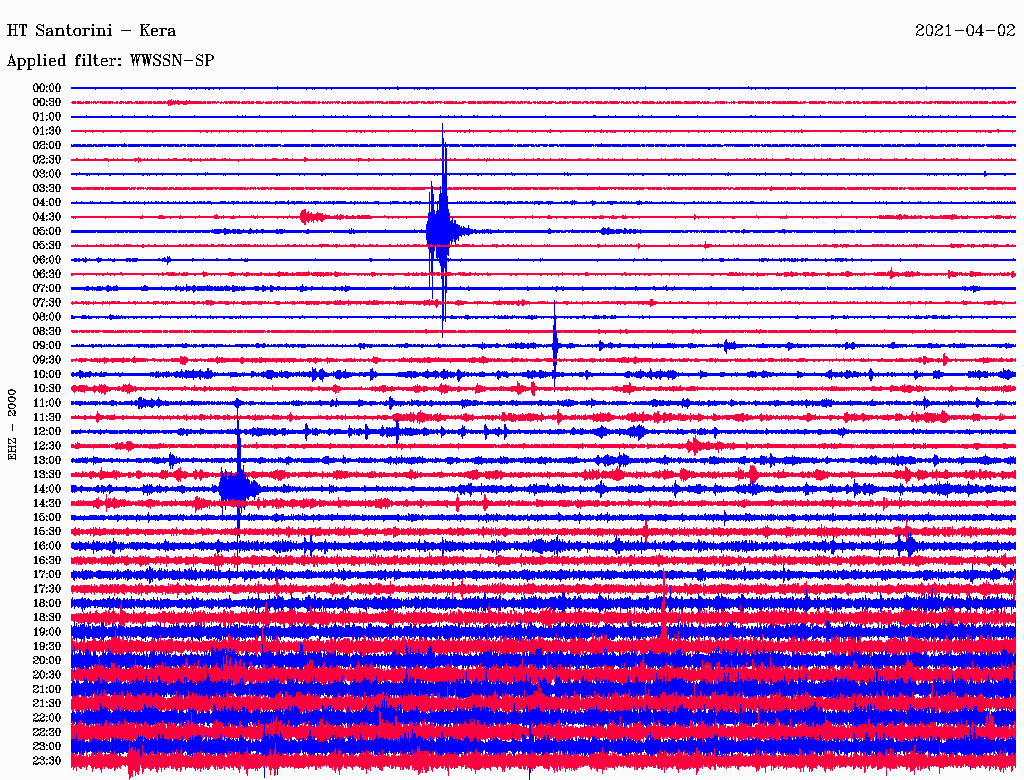This screenshot has height=780, width=1024.
Task: Click the '15:30' time label
Action: point(46,532)
